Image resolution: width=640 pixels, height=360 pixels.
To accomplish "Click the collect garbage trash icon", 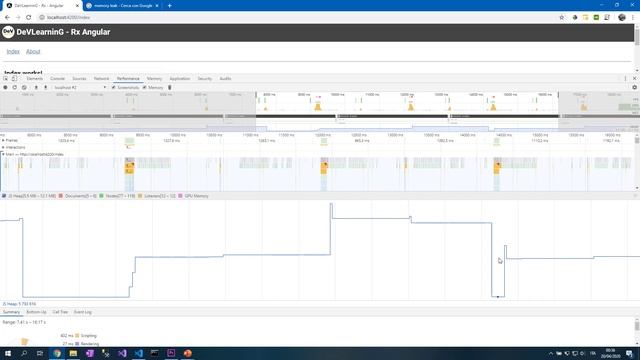I will pos(170,87).
